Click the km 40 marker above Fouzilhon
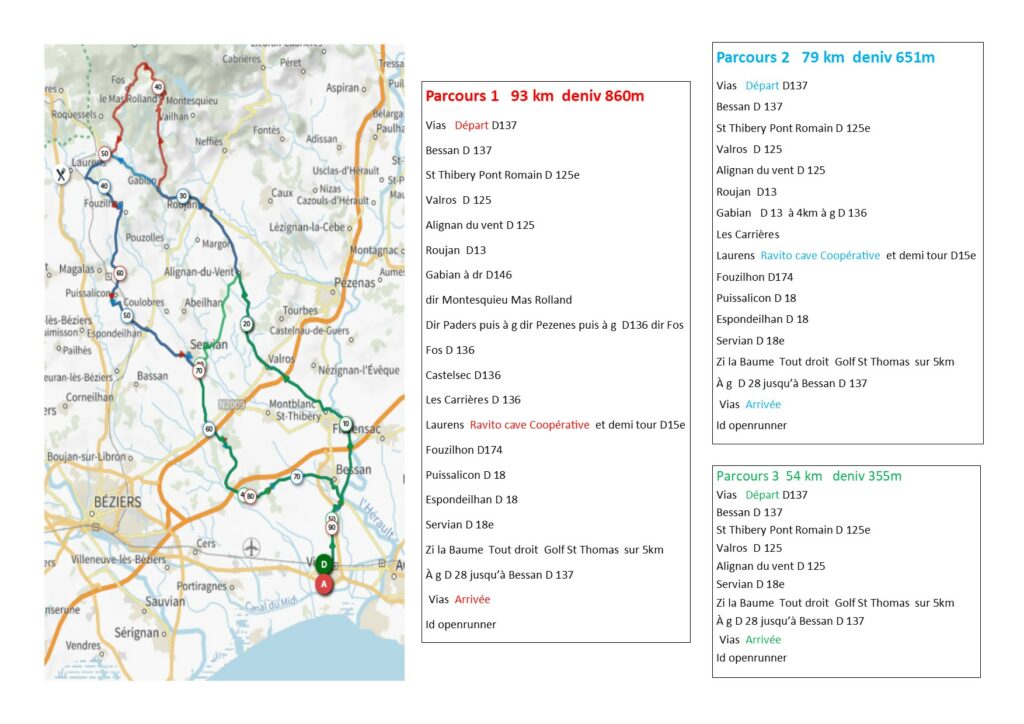 [104, 186]
